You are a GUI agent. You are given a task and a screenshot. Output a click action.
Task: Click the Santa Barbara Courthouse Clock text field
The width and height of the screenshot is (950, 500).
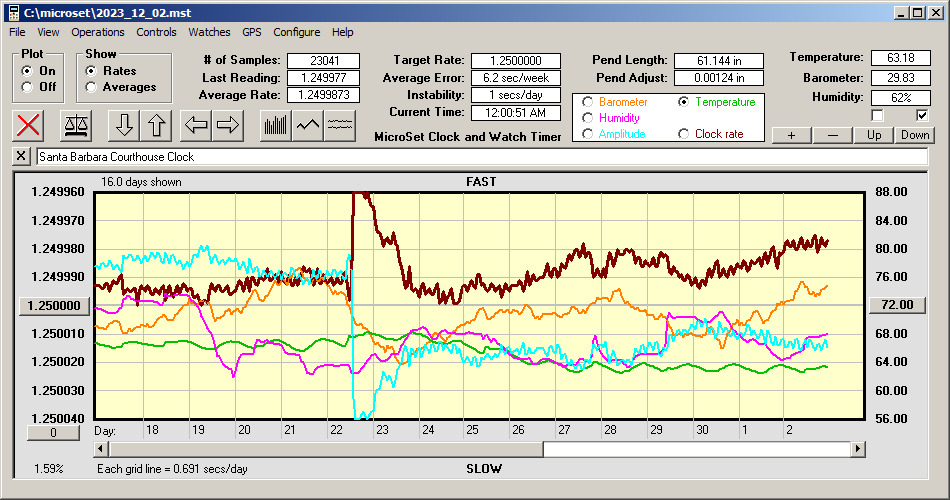(480, 157)
